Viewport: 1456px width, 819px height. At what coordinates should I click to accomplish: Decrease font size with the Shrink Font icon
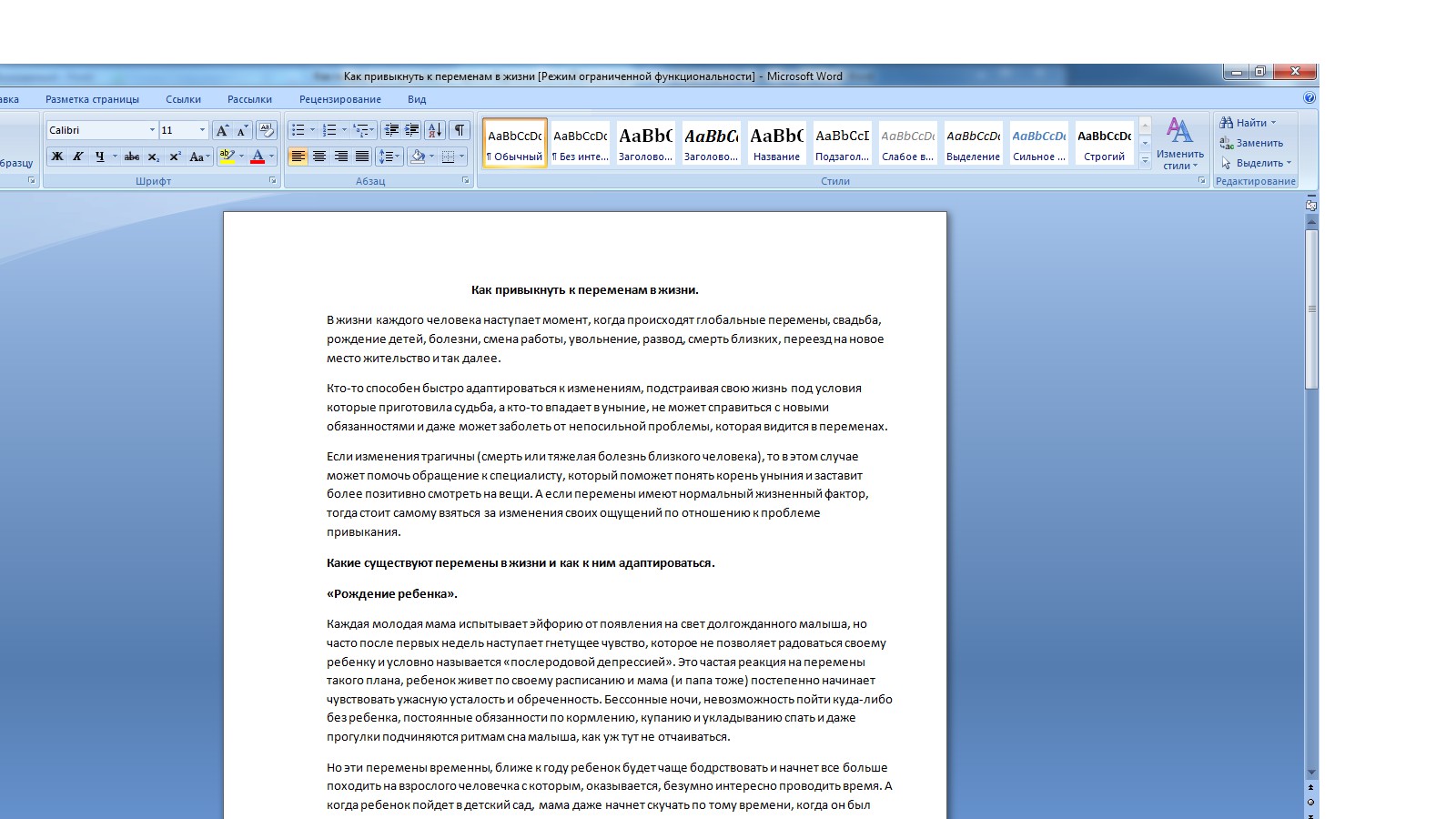(x=243, y=130)
